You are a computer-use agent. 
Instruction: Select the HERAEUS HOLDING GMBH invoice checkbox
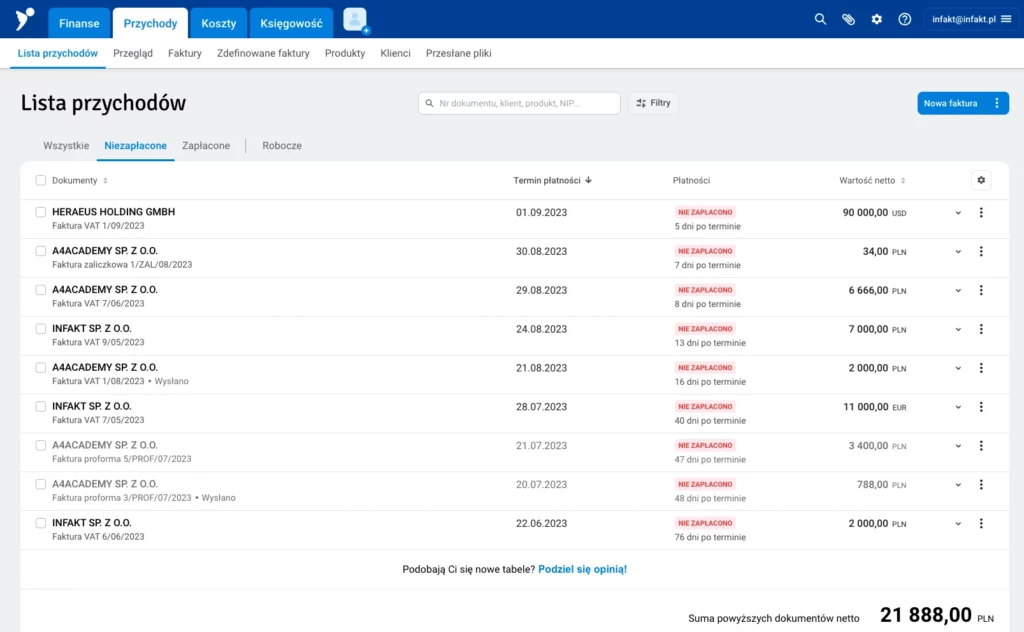41,212
